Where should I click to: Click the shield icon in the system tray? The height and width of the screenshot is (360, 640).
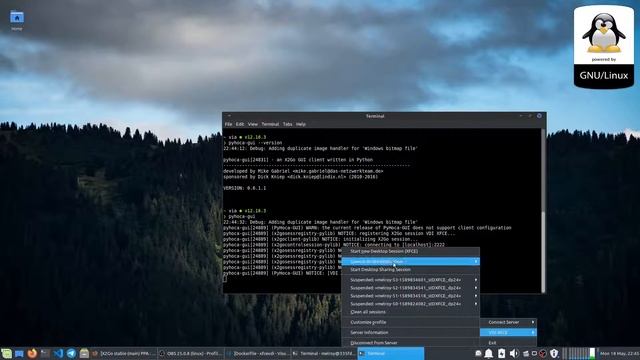tap(554, 353)
